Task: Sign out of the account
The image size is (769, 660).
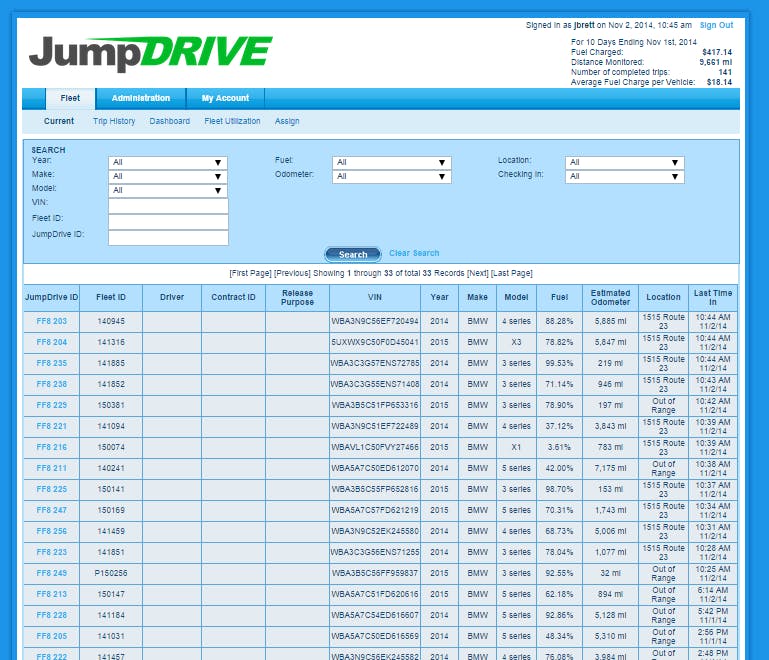Action: click(x=716, y=25)
